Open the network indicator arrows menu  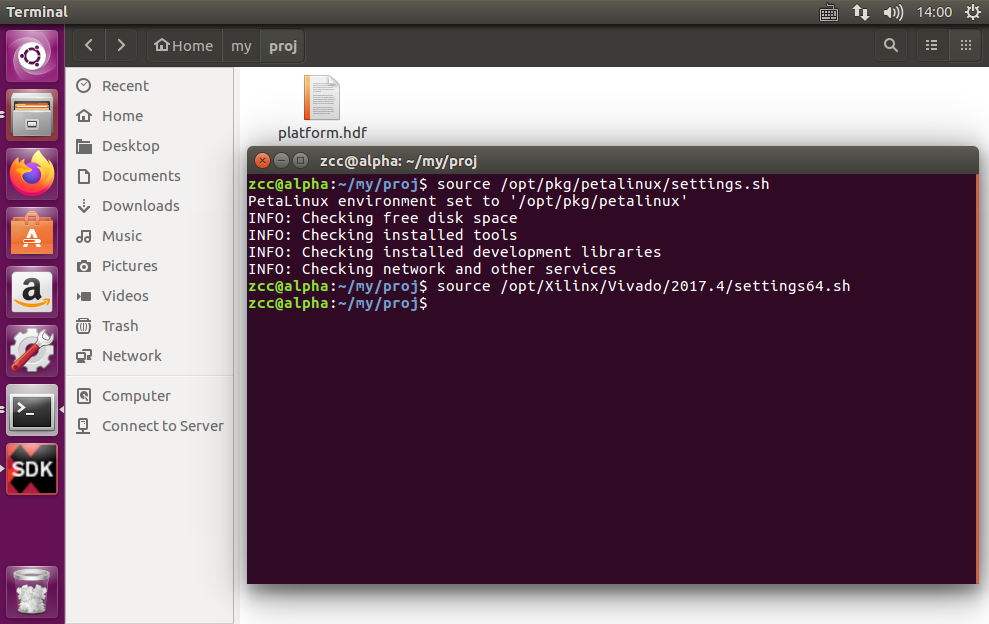pyautogui.click(x=861, y=11)
